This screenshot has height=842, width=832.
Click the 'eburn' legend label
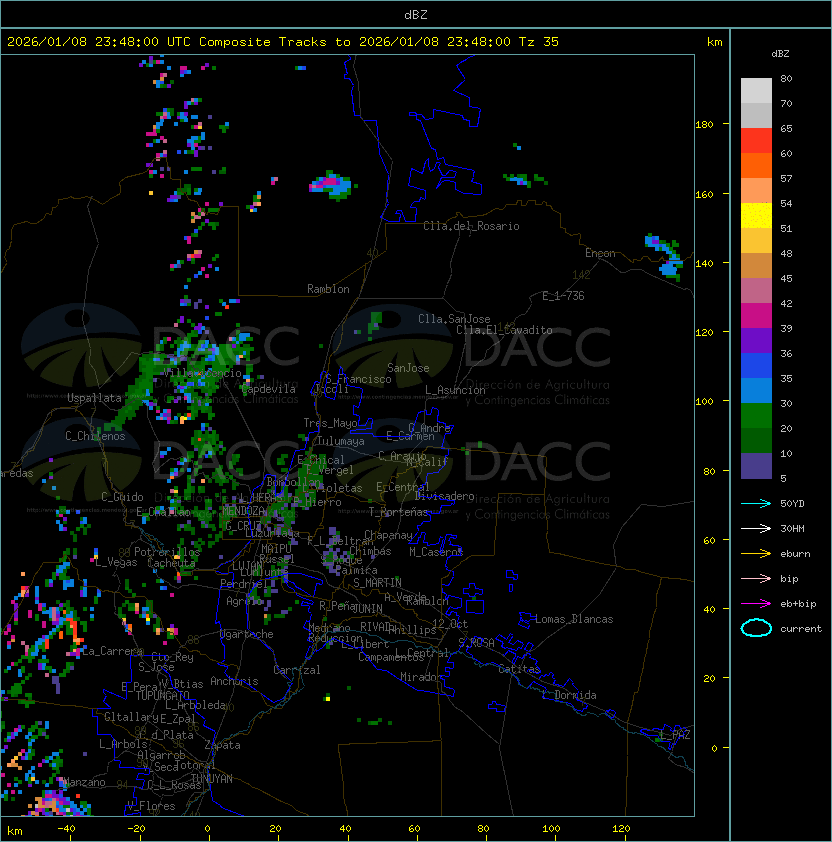pos(795,554)
